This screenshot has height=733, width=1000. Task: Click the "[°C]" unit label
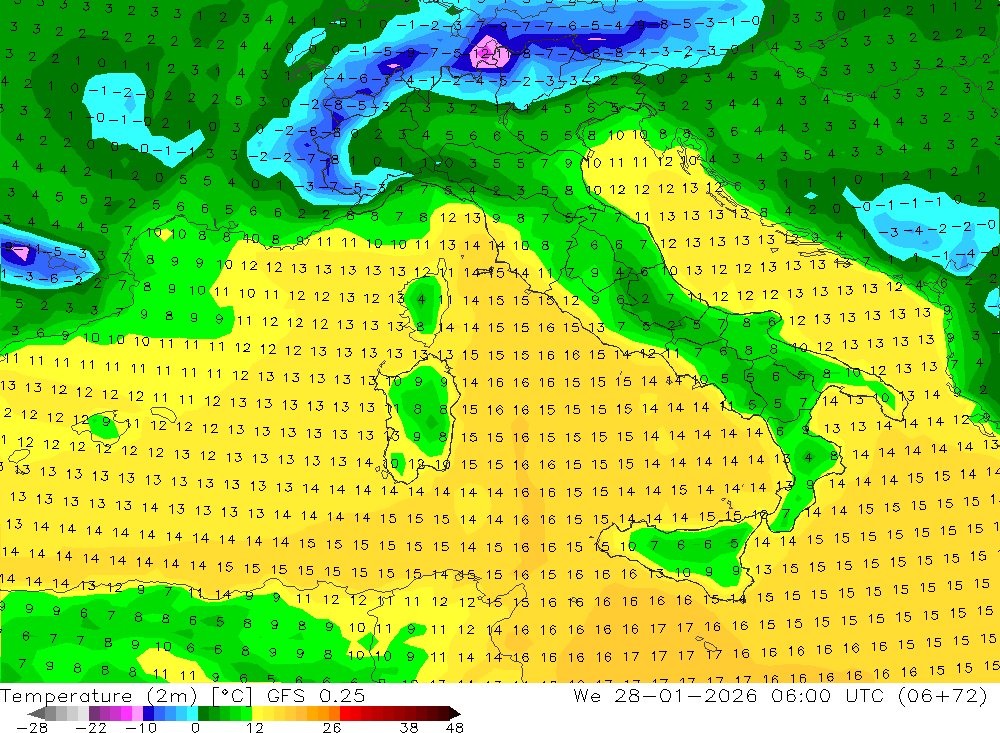[x=232, y=696]
